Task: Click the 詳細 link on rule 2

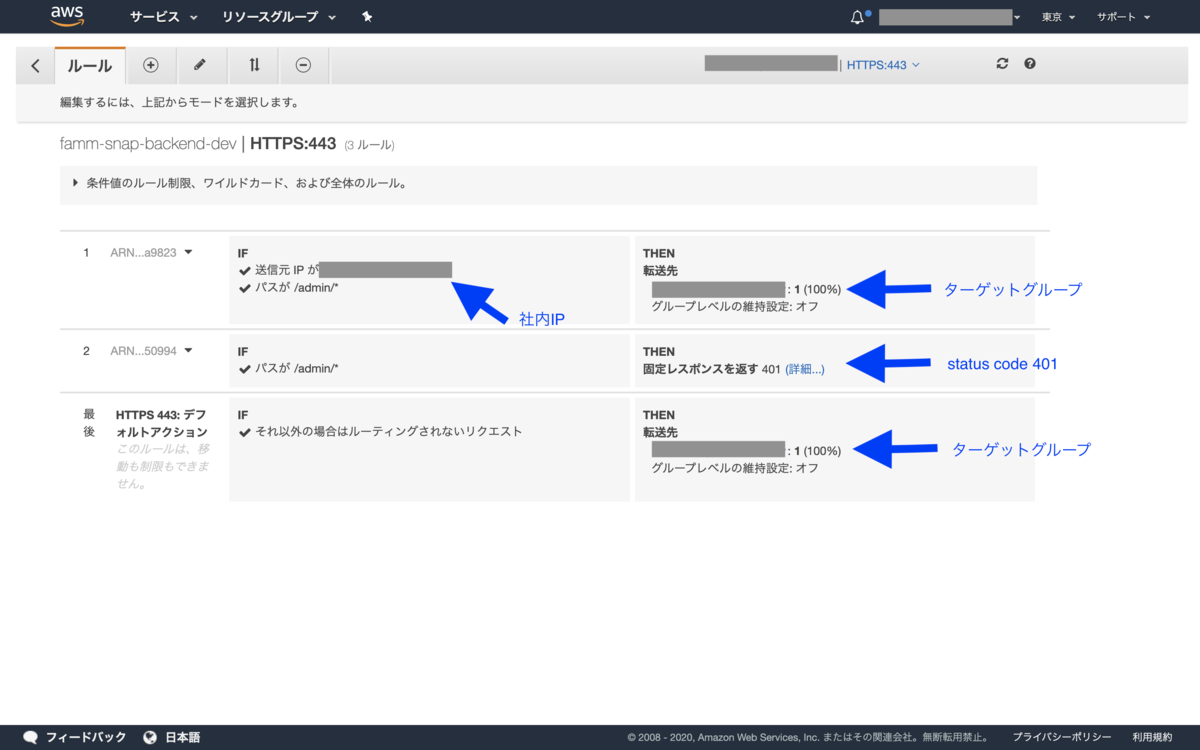Action: point(804,369)
